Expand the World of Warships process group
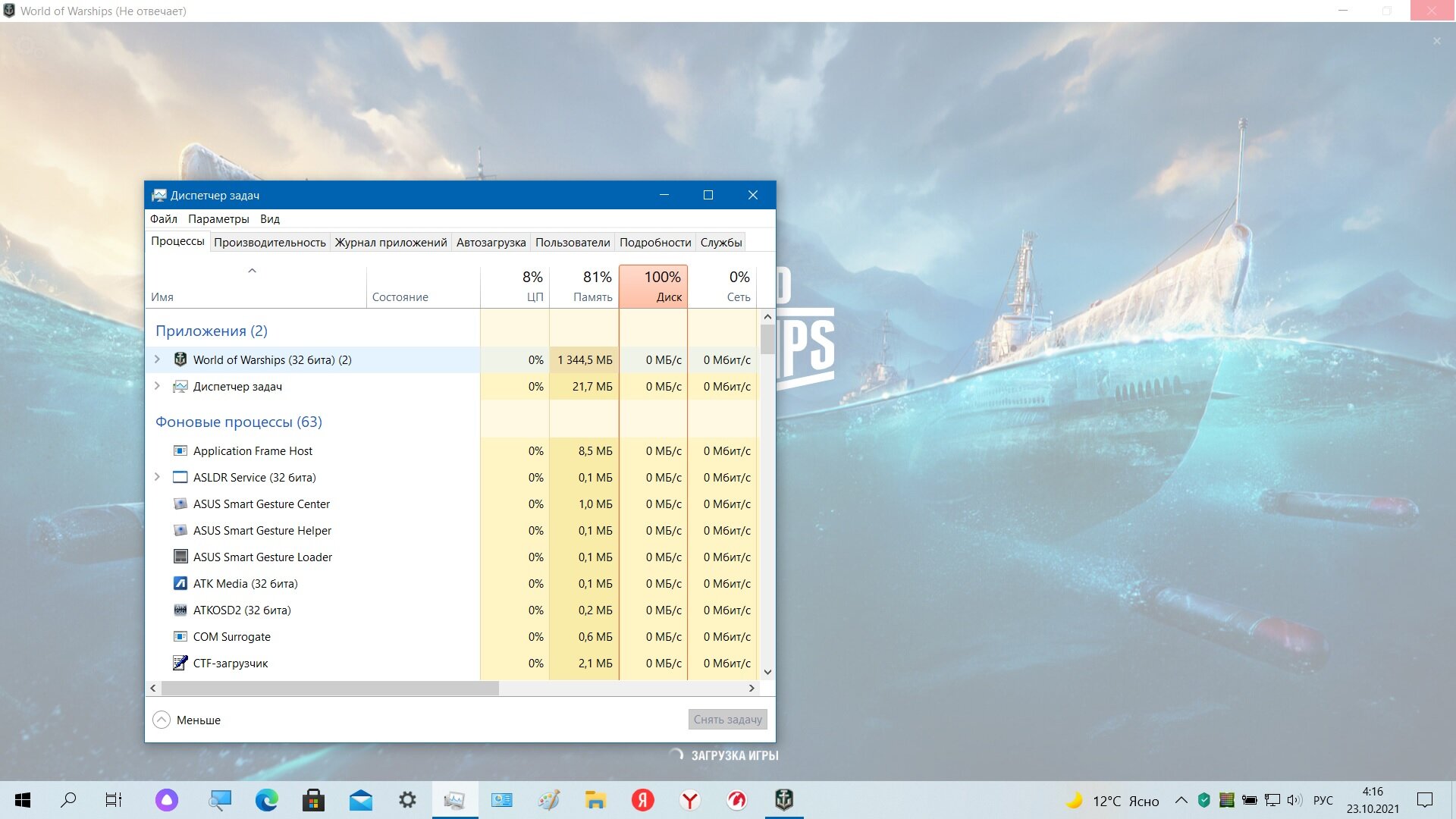The width and height of the screenshot is (1456, 819). 157,359
